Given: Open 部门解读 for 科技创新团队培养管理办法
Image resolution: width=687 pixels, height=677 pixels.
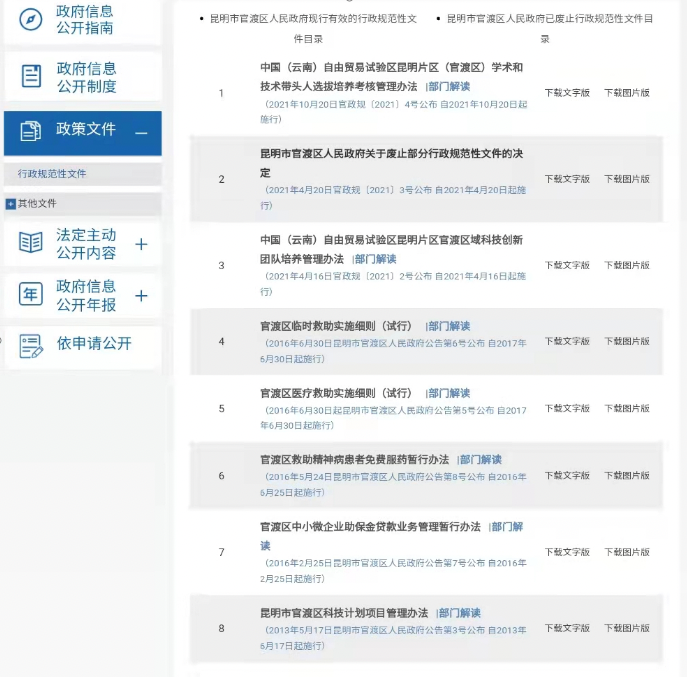Looking at the screenshot, I should point(375,259).
